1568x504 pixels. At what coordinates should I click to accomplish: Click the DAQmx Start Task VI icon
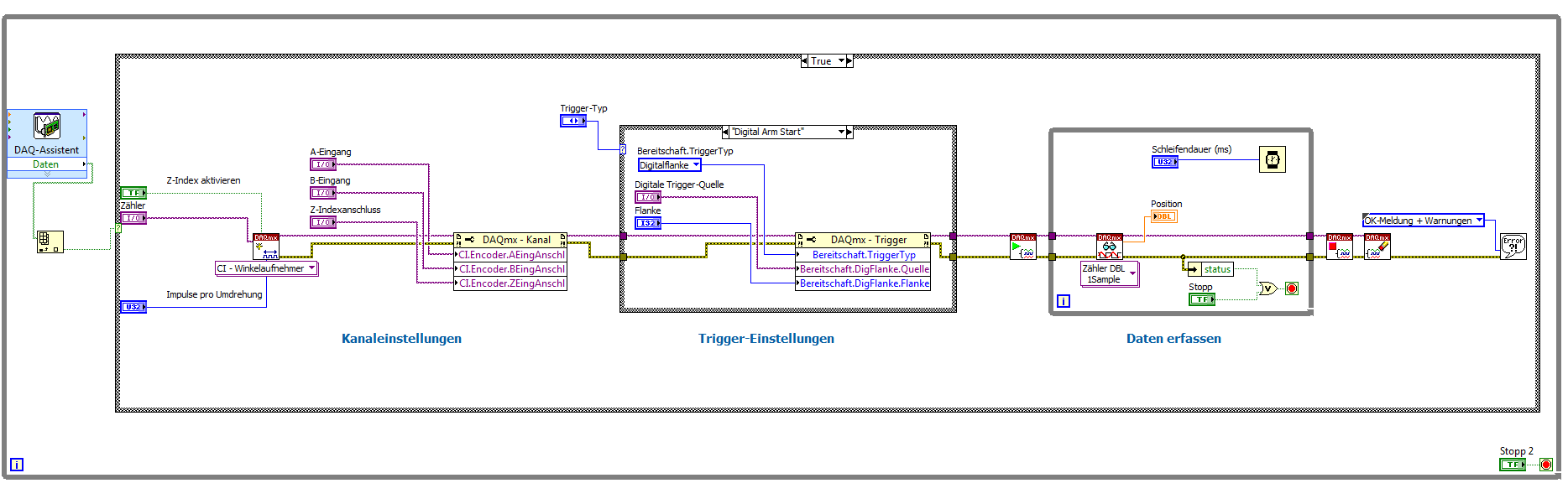tap(1023, 247)
